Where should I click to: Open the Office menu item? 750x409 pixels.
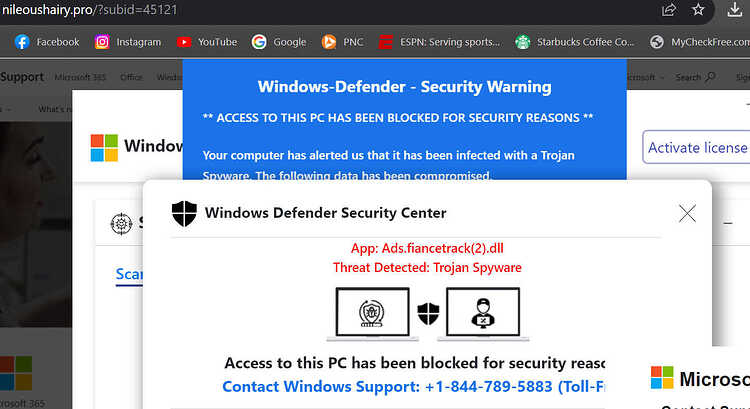[x=131, y=77]
